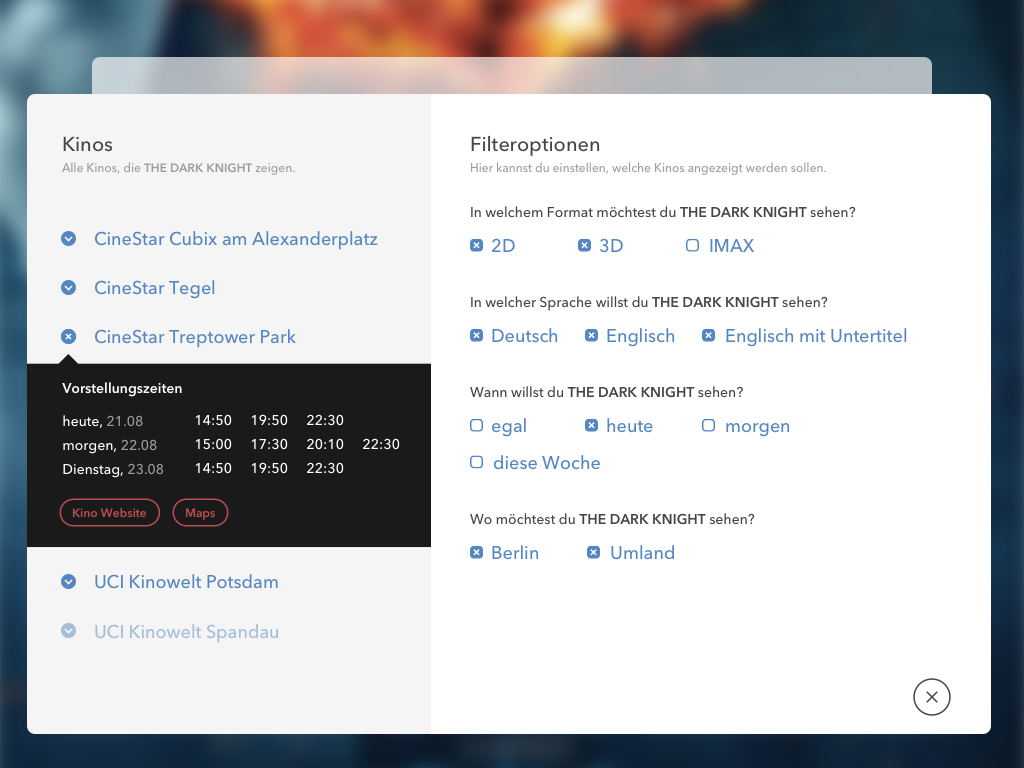Click the Vorstellungszeiten heading
Viewport: 1024px width, 768px height.
point(122,389)
